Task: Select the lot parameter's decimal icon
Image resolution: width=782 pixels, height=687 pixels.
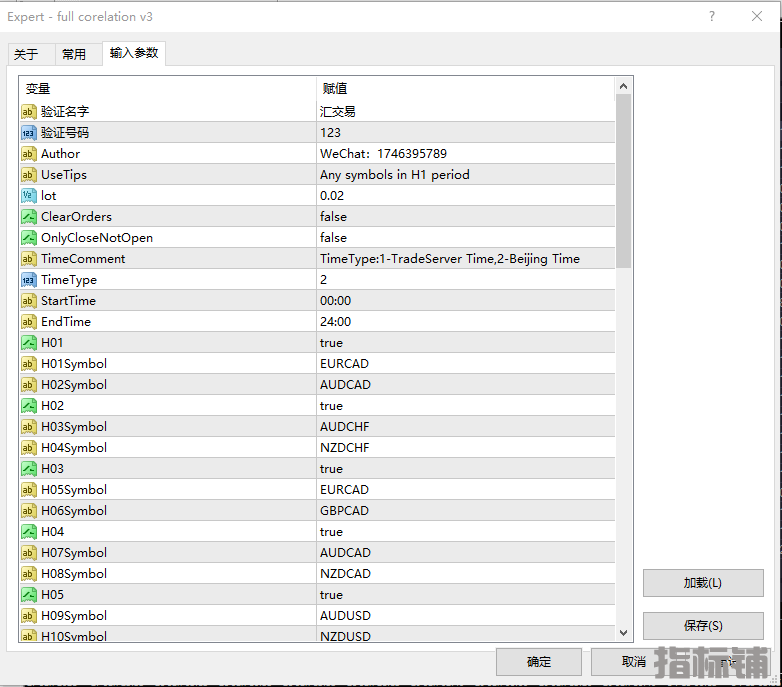Action: 29,195
